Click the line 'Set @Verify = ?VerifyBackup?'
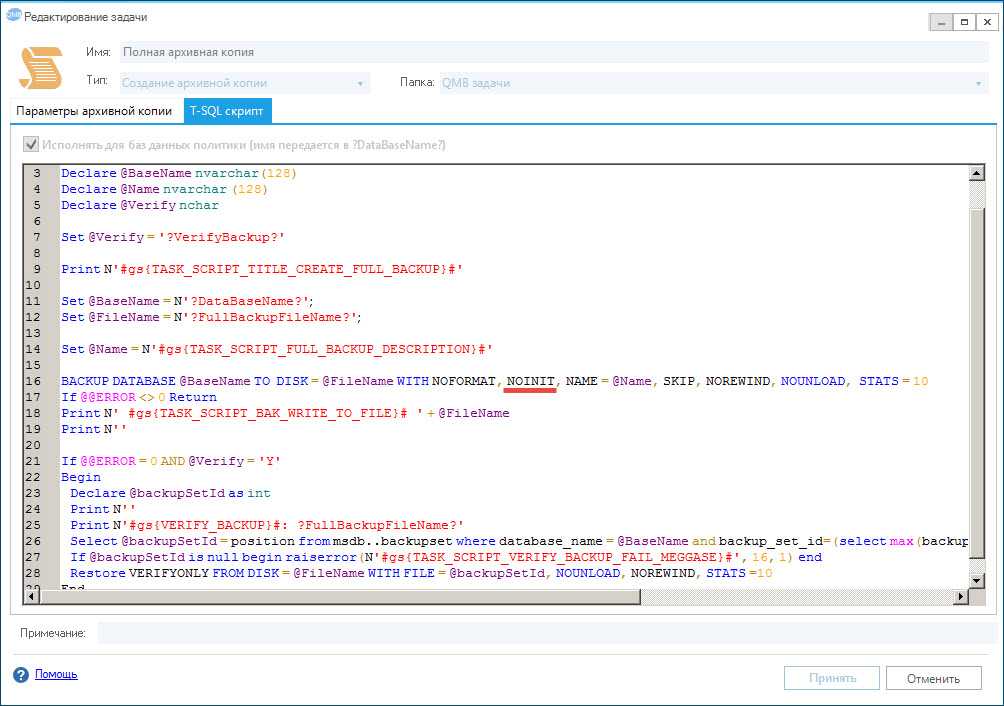1004x706 pixels. pyautogui.click(x=173, y=237)
